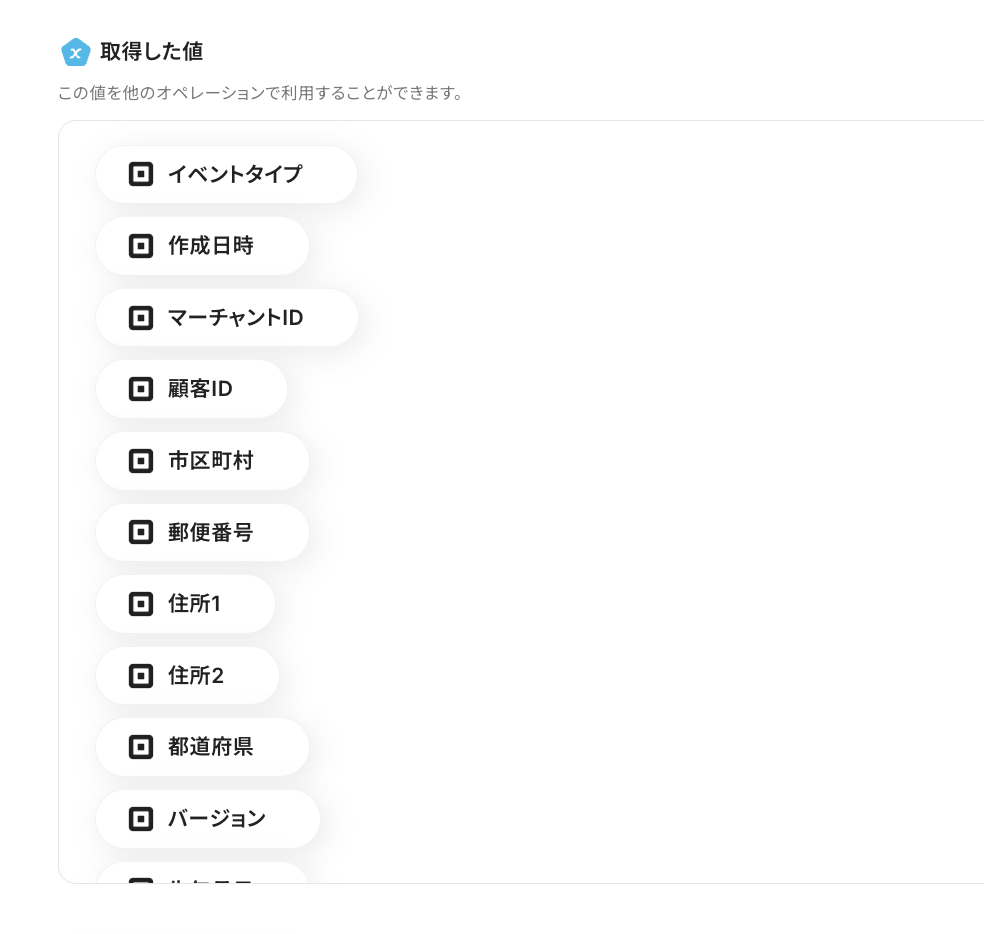Choose the 都道府県 value label
The height and width of the screenshot is (934, 984).
point(210,747)
